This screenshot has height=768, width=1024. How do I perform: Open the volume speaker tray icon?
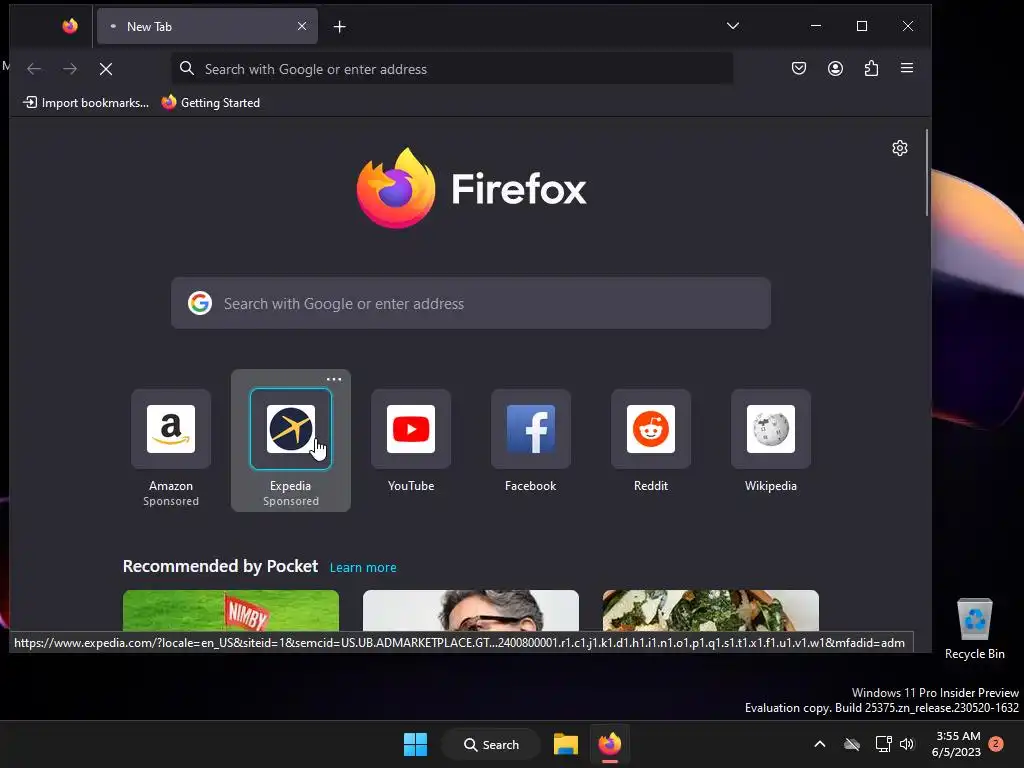(906, 744)
